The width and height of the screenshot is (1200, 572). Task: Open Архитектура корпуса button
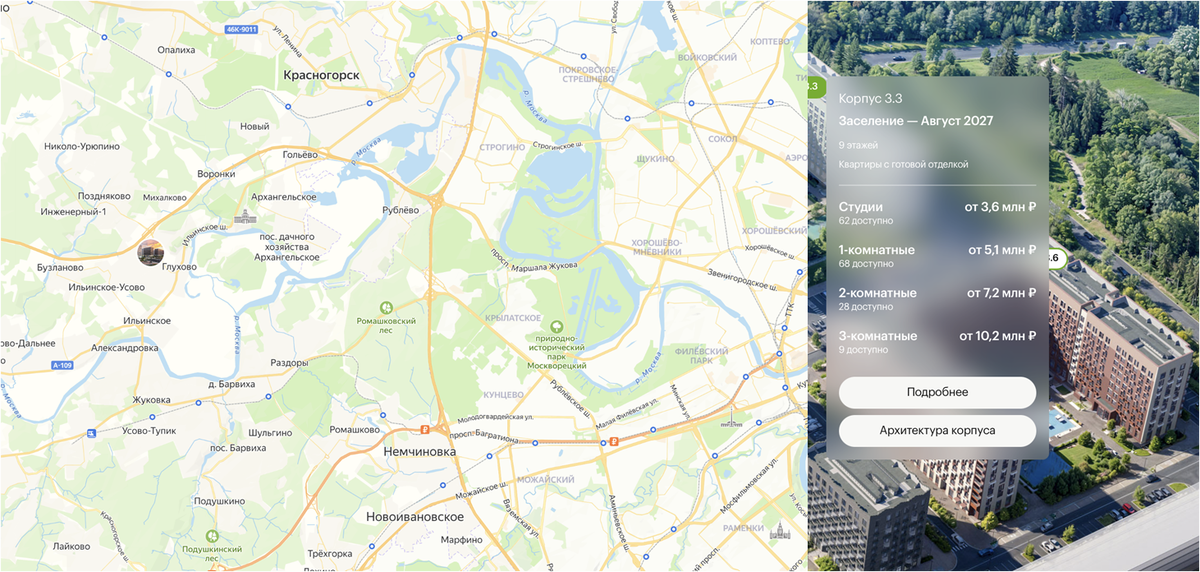[937, 431]
